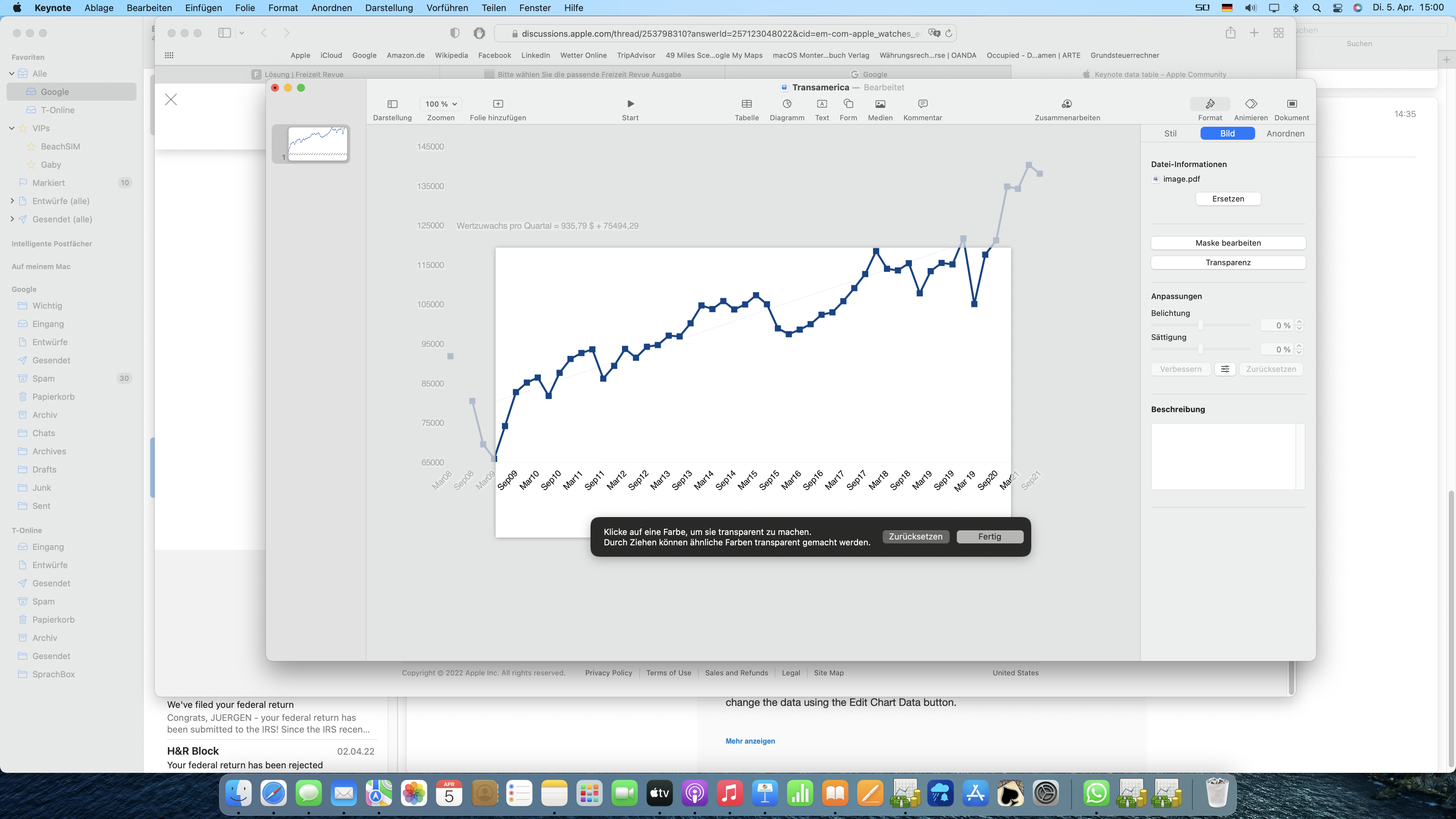Open the 100 % zoom dropdown
The image size is (1456, 819).
[441, 104]
